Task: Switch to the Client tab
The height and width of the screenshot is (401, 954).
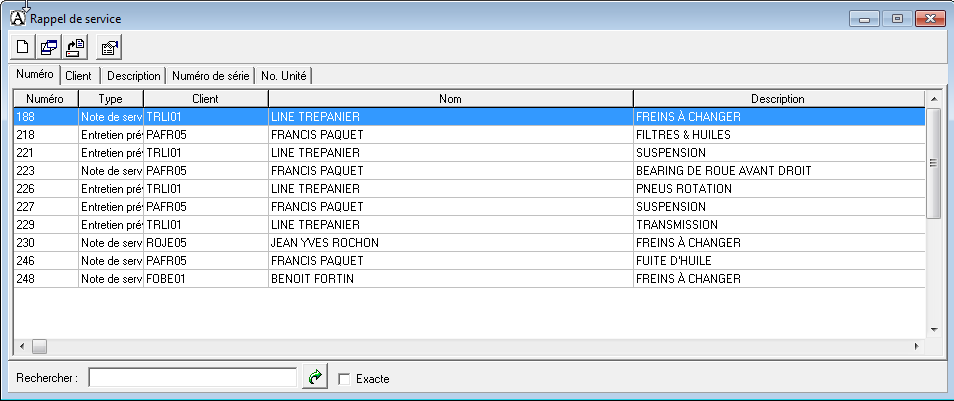Action: click(78, 76)
